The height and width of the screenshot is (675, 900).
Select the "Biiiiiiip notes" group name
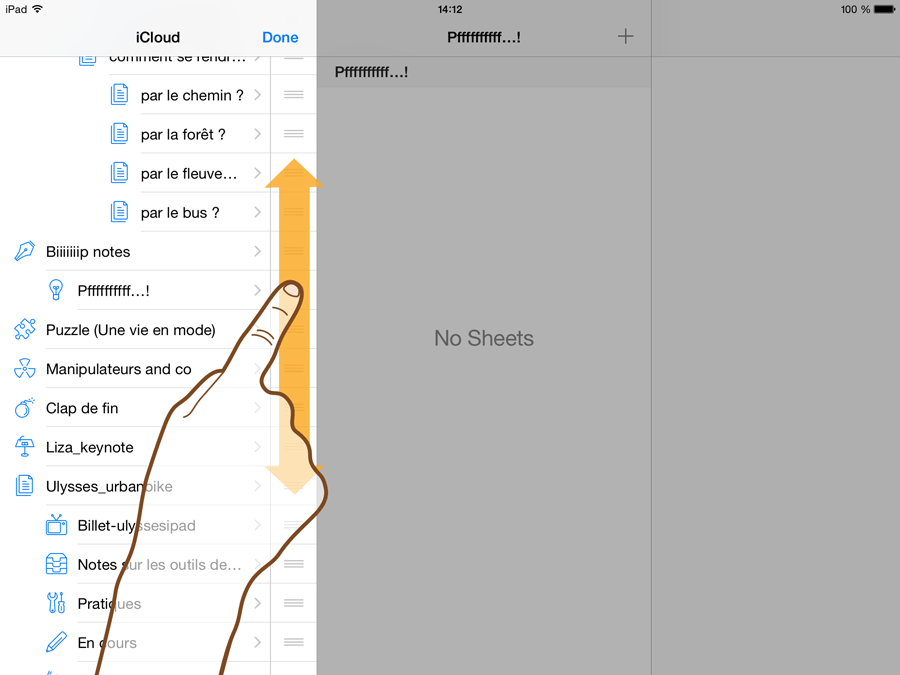point(88,252)
